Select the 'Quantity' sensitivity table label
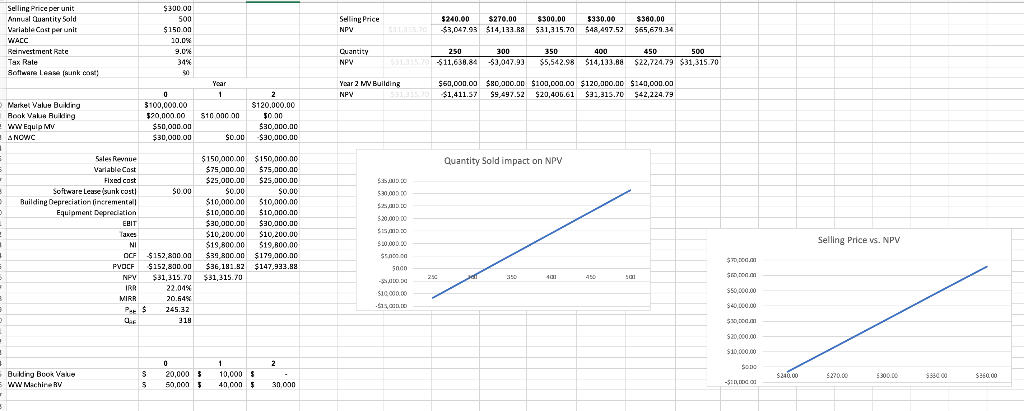This screenshot has height=411, width=1024. (354, 51)
